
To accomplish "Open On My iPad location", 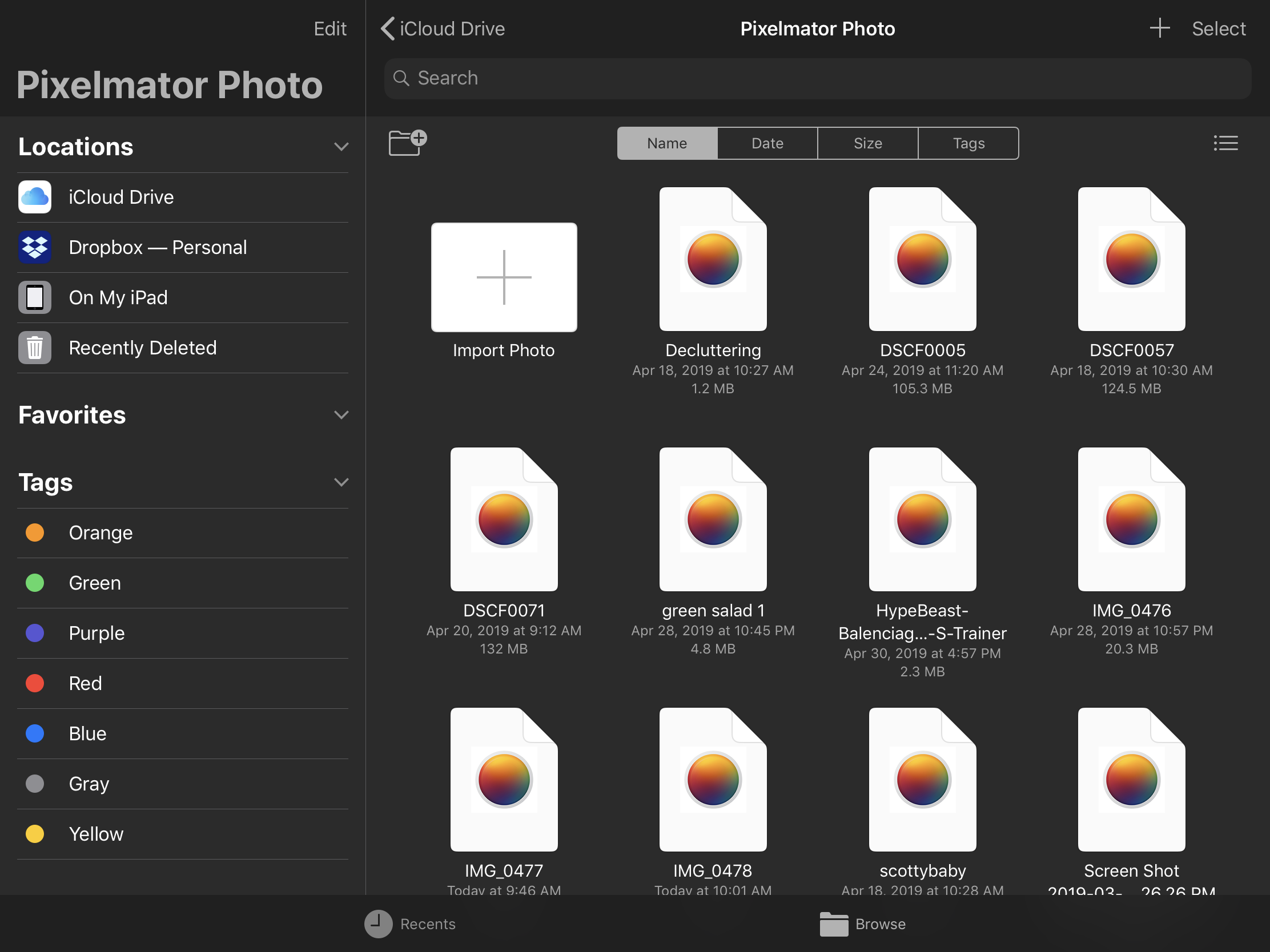I will [x=183, y=297].
